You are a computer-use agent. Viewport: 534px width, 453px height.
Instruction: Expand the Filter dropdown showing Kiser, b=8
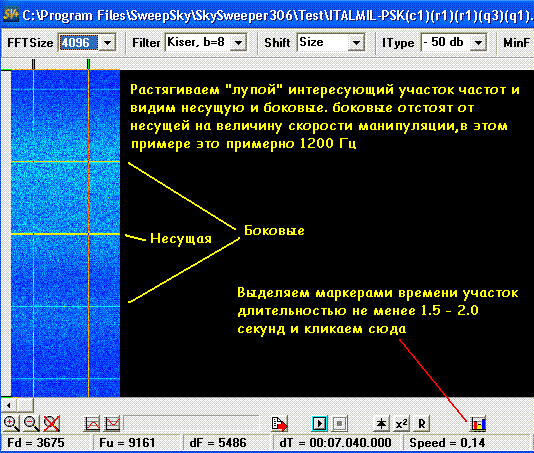click(239, 43)
